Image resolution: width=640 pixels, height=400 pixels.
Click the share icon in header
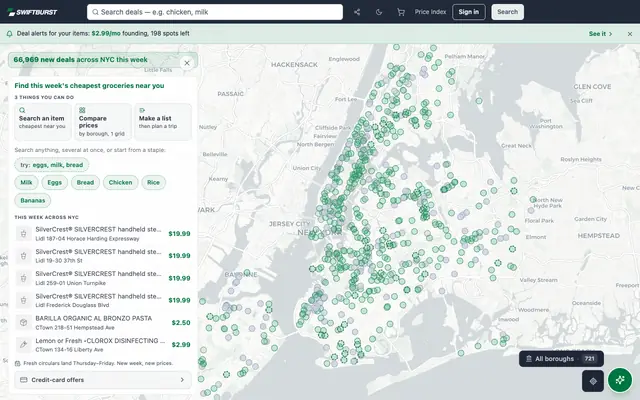point(357,12)
